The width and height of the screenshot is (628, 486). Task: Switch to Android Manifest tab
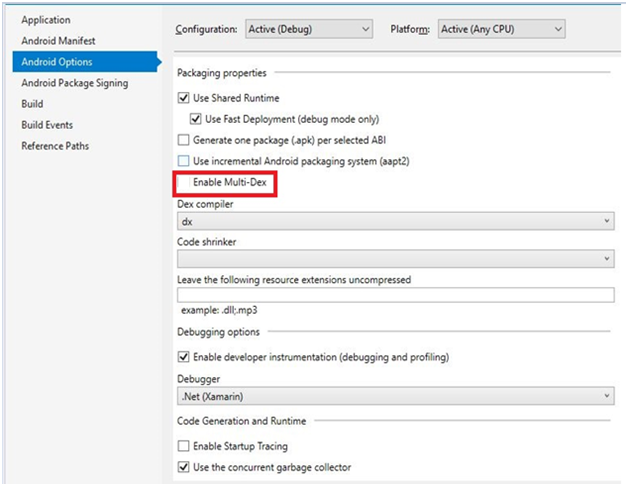58,41
